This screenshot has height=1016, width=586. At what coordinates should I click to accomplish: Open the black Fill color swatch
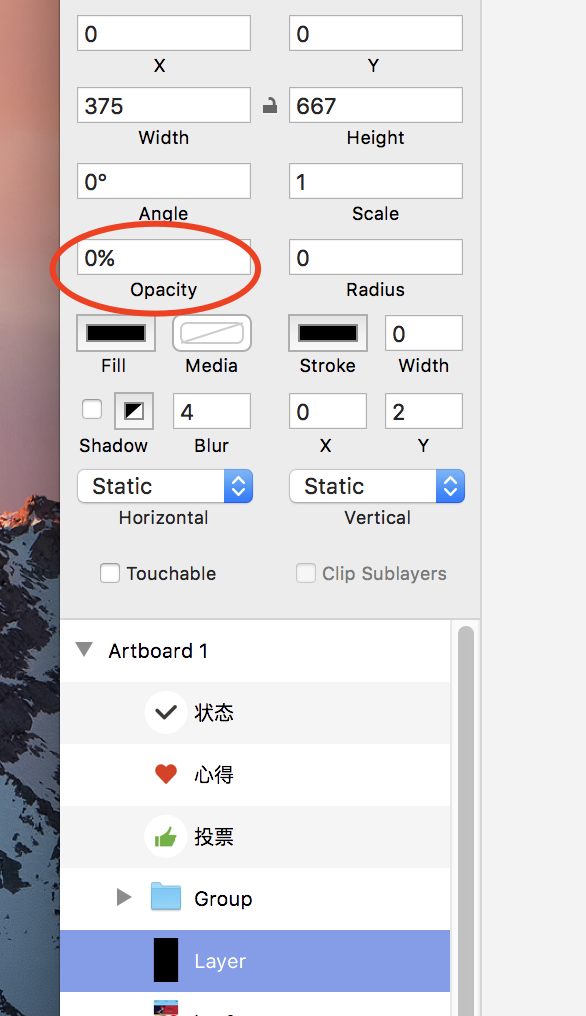(116, 333)
